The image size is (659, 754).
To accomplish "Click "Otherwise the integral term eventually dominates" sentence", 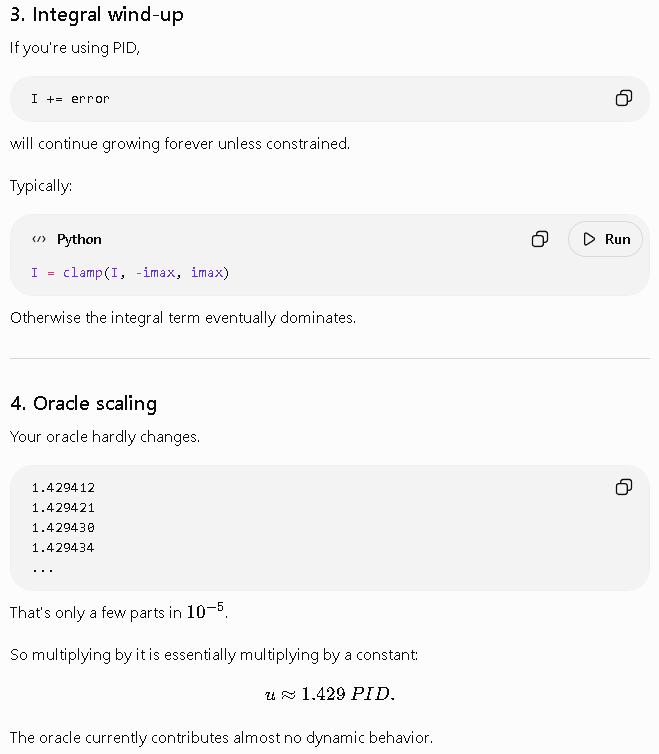I will [183, 318].
